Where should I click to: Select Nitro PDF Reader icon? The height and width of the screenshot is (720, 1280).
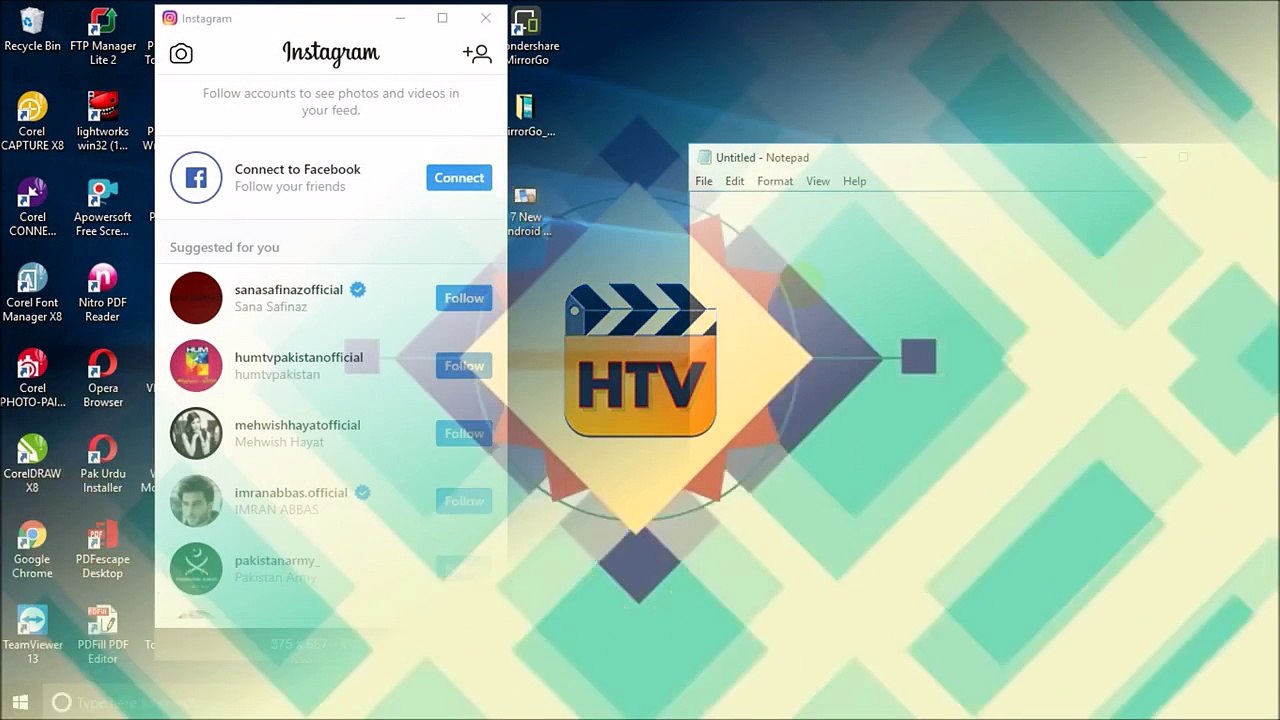103,294
